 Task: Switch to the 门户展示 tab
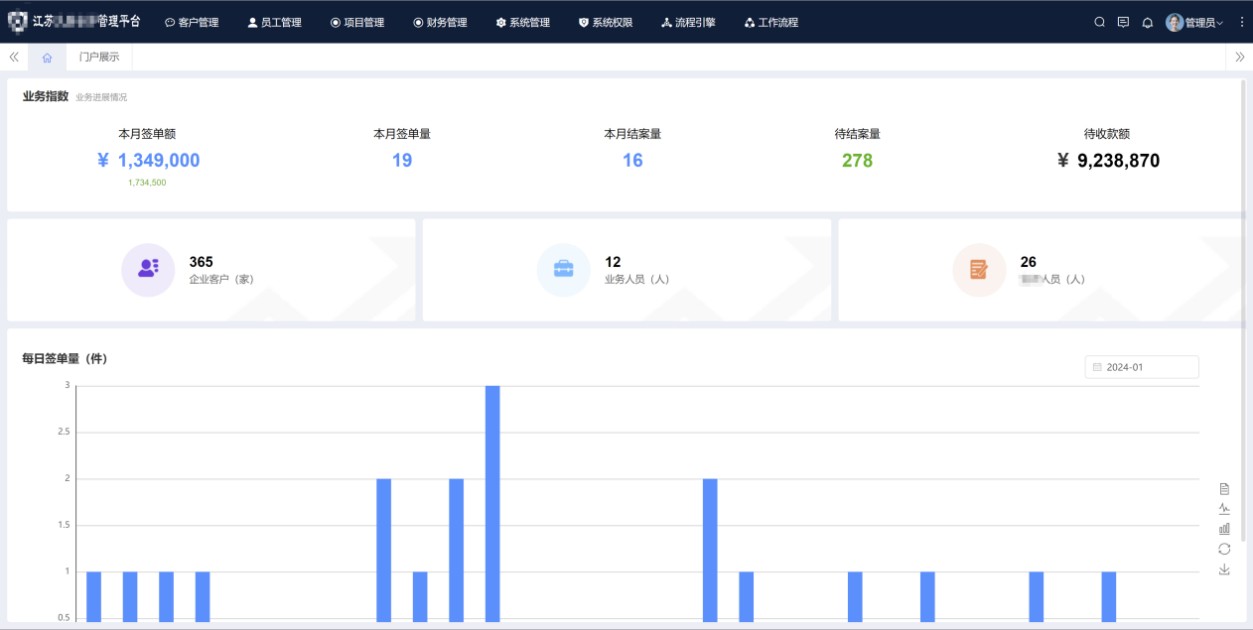(99, 57)
